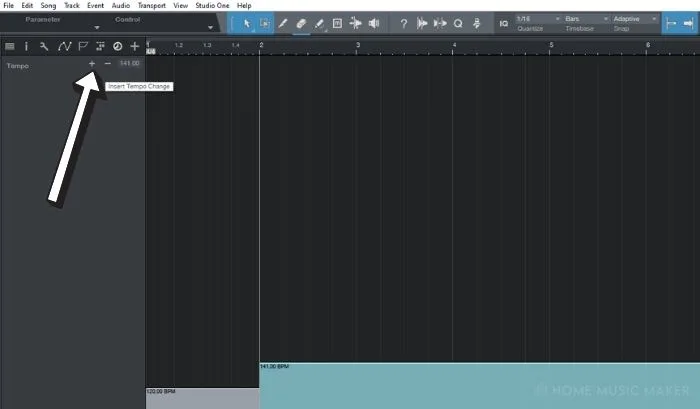Screen dimensions: 700x409
Task: Click bar 4 on the timeline ruler
Action: pyautogui.click(x=454, y=45)
